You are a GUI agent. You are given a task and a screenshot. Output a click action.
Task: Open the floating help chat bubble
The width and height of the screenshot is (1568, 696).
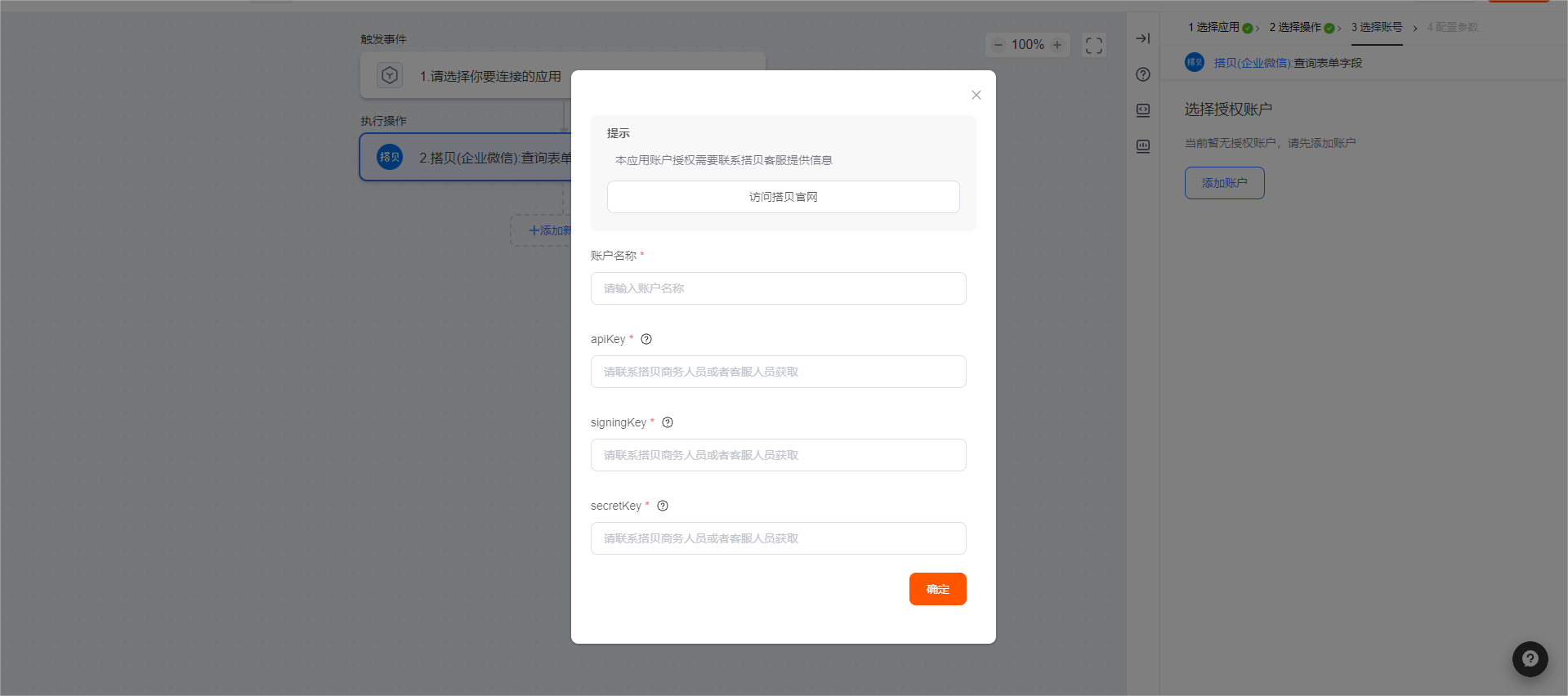pos(1530,658)
